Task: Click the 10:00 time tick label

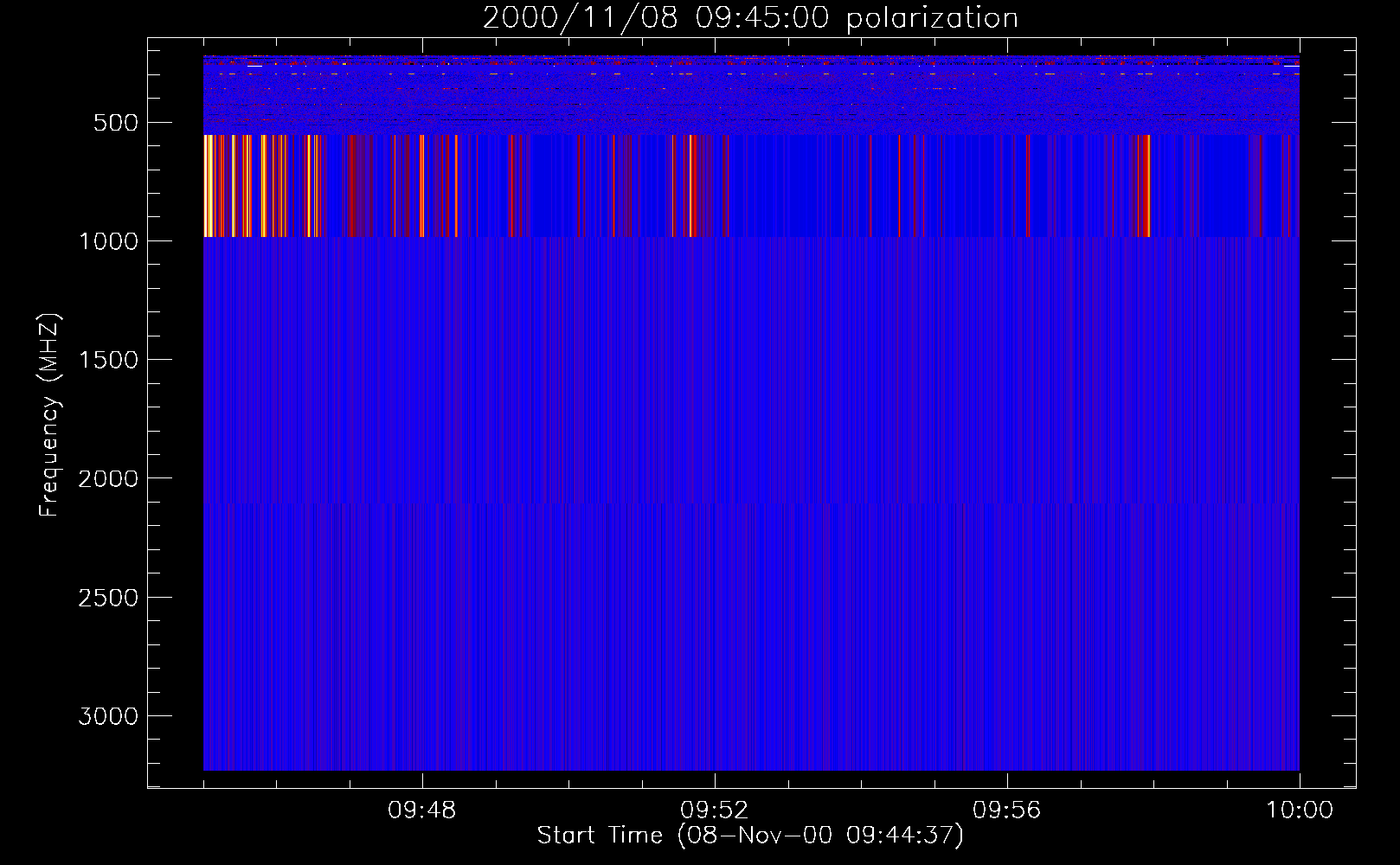Action: click(1300, 811)
